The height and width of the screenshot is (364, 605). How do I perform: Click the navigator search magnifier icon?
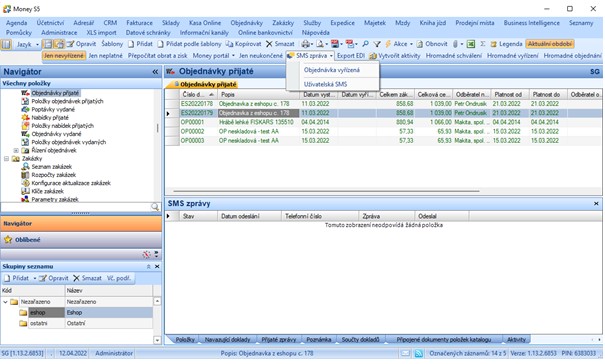coord(155,207)
